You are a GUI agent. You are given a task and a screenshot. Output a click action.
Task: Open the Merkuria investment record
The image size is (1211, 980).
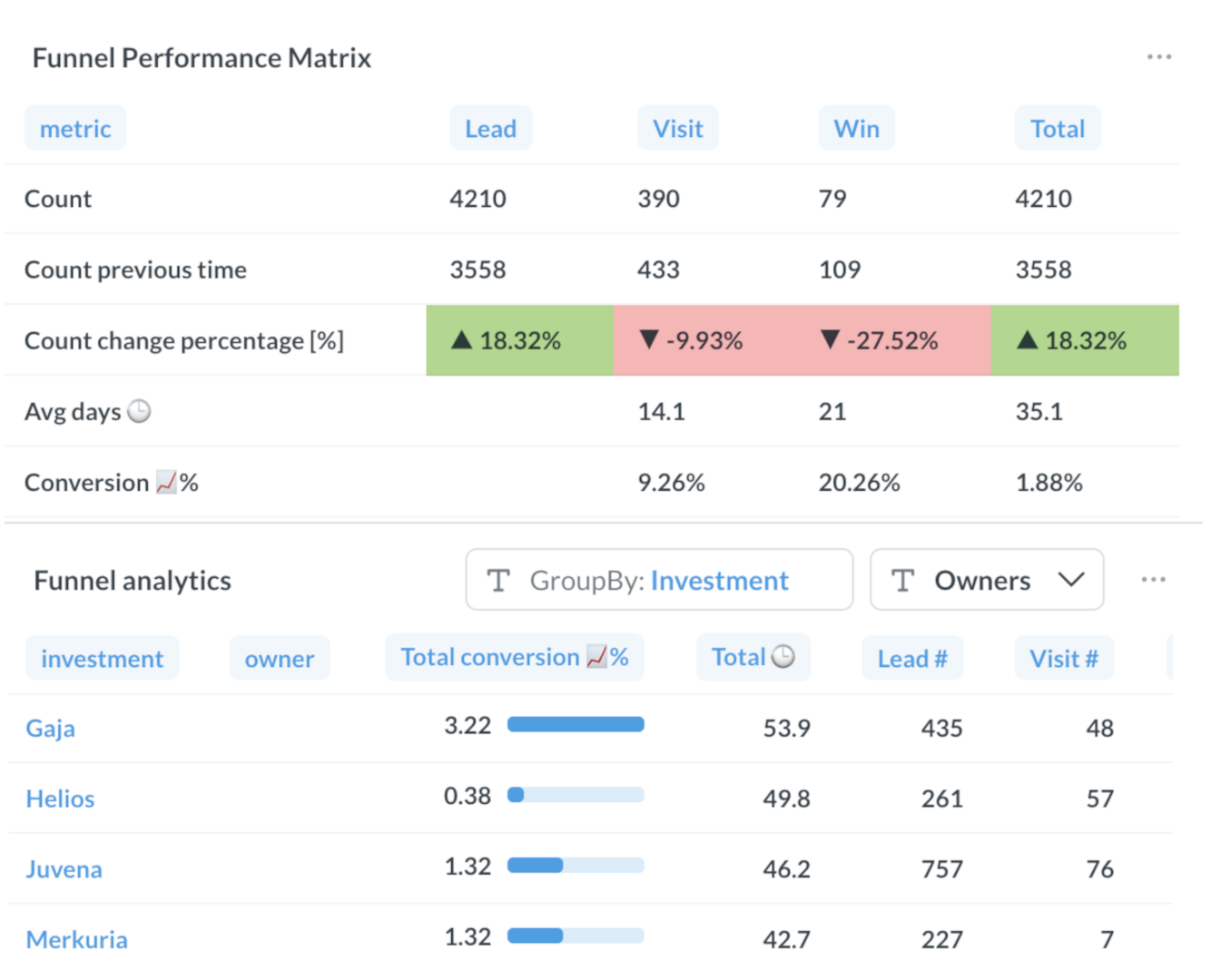pyautogui.click(x=77, y=939)
